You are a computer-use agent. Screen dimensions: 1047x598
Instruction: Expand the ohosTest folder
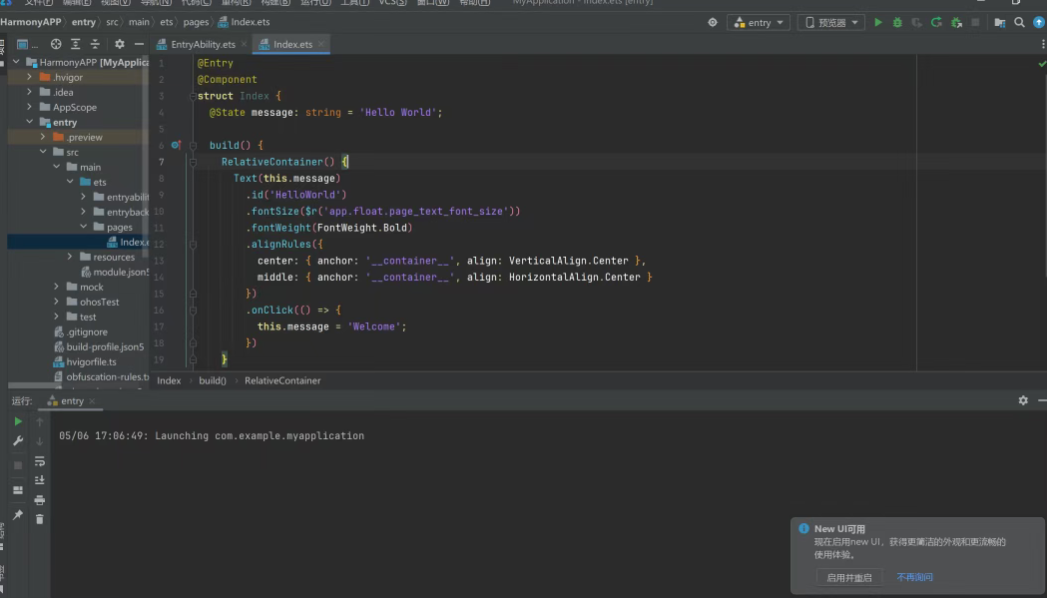click(x=56, y=302)
